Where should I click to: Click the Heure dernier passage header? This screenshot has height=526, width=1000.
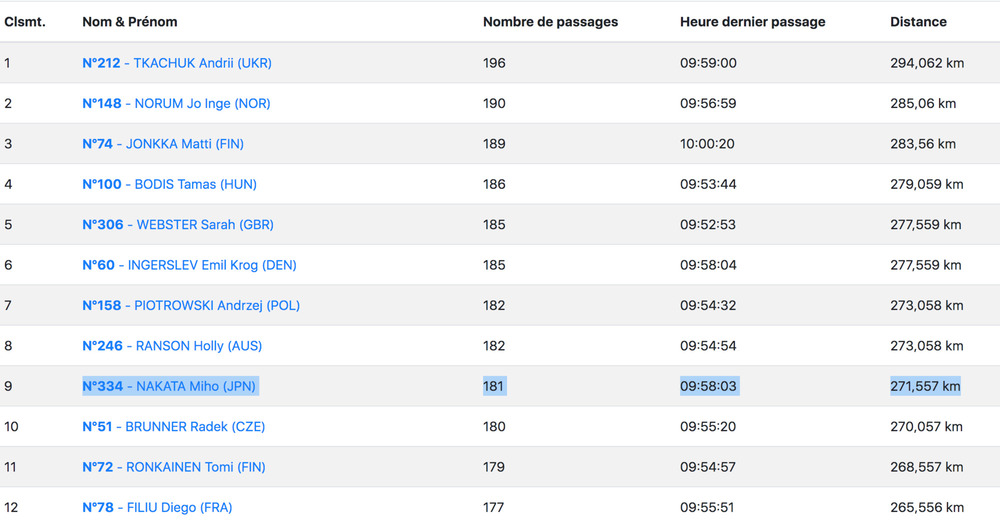point(753,21)
